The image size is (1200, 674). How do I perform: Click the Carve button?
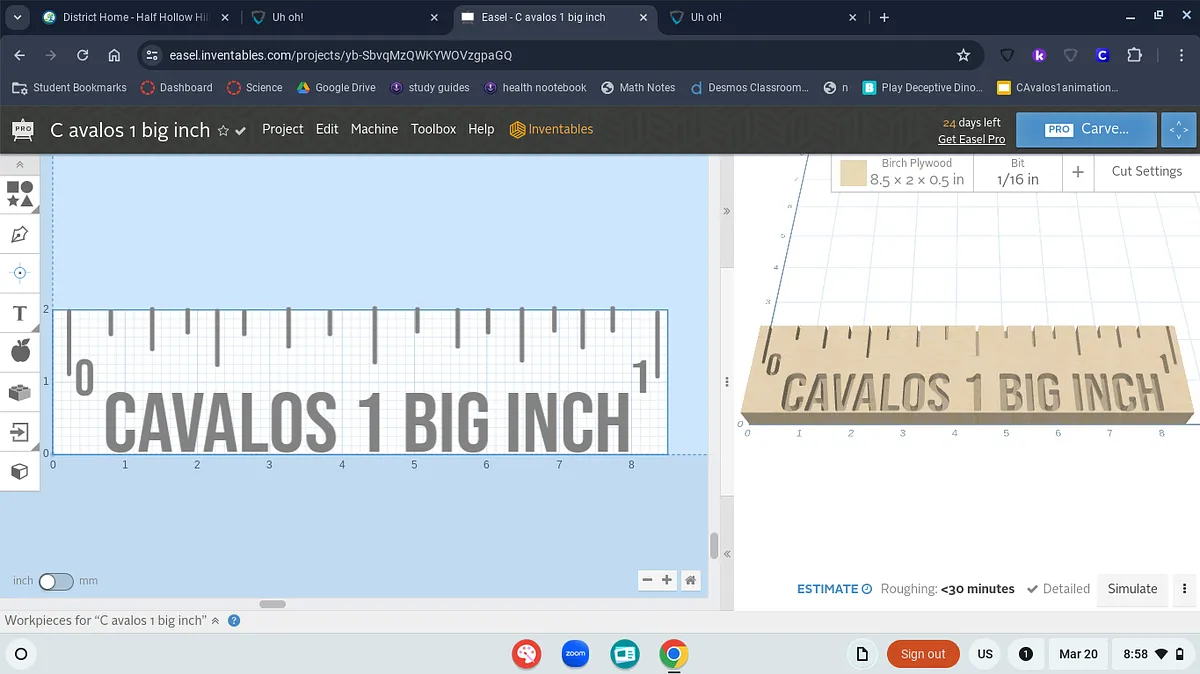pos(1086,129)
